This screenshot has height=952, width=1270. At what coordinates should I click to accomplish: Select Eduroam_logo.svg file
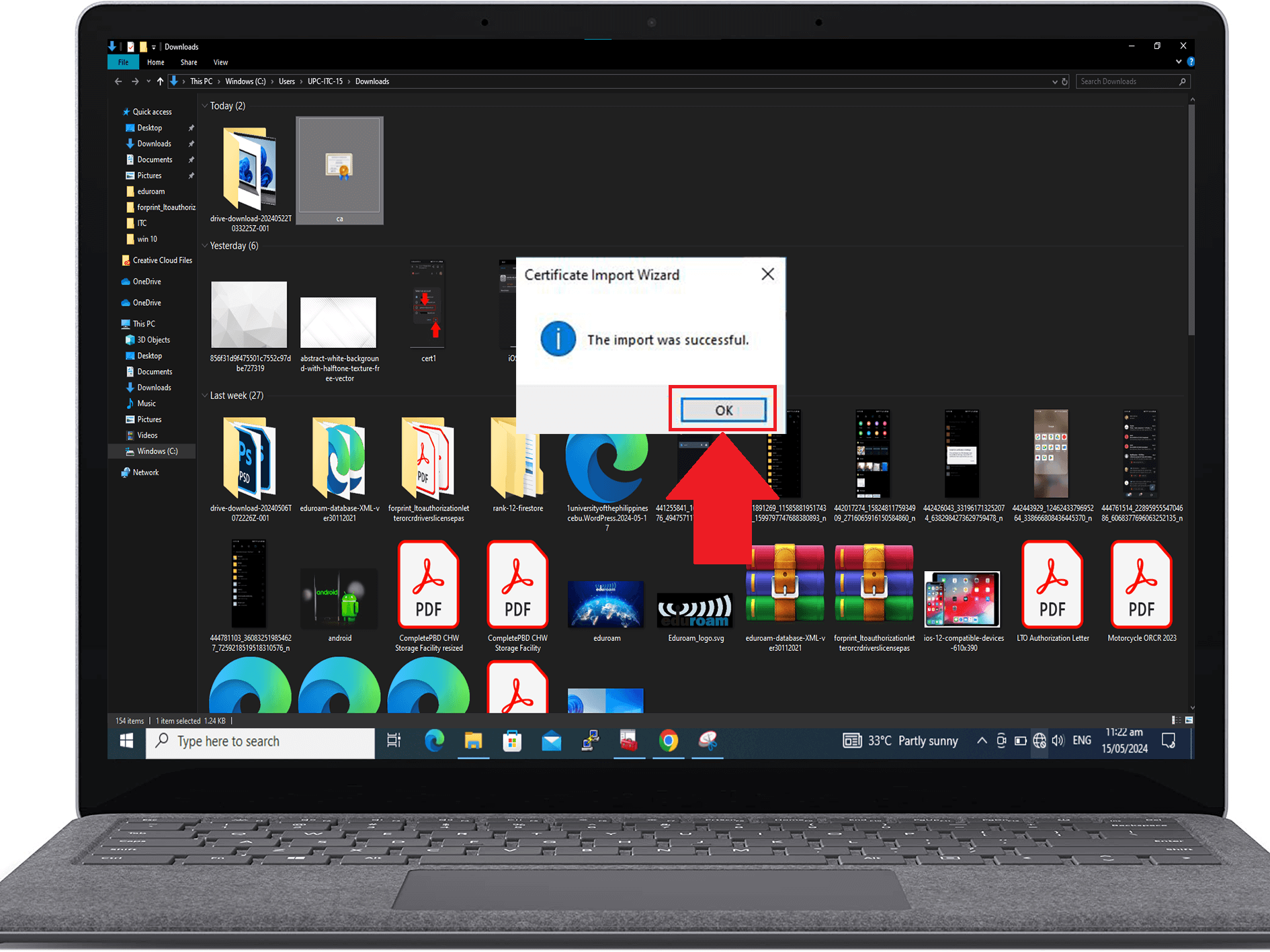point(695,618)
